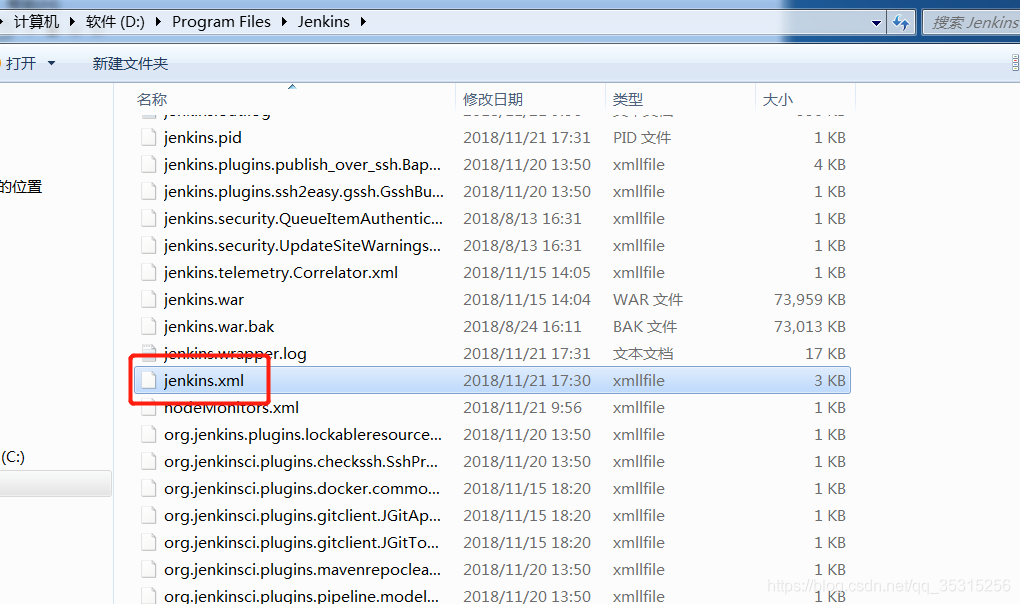The width and height of the screenshot is (1020, 604).
Task: Click the 2018/8/24 16:11 date cell
Action: pyautogui.click(x=522, y=327)
